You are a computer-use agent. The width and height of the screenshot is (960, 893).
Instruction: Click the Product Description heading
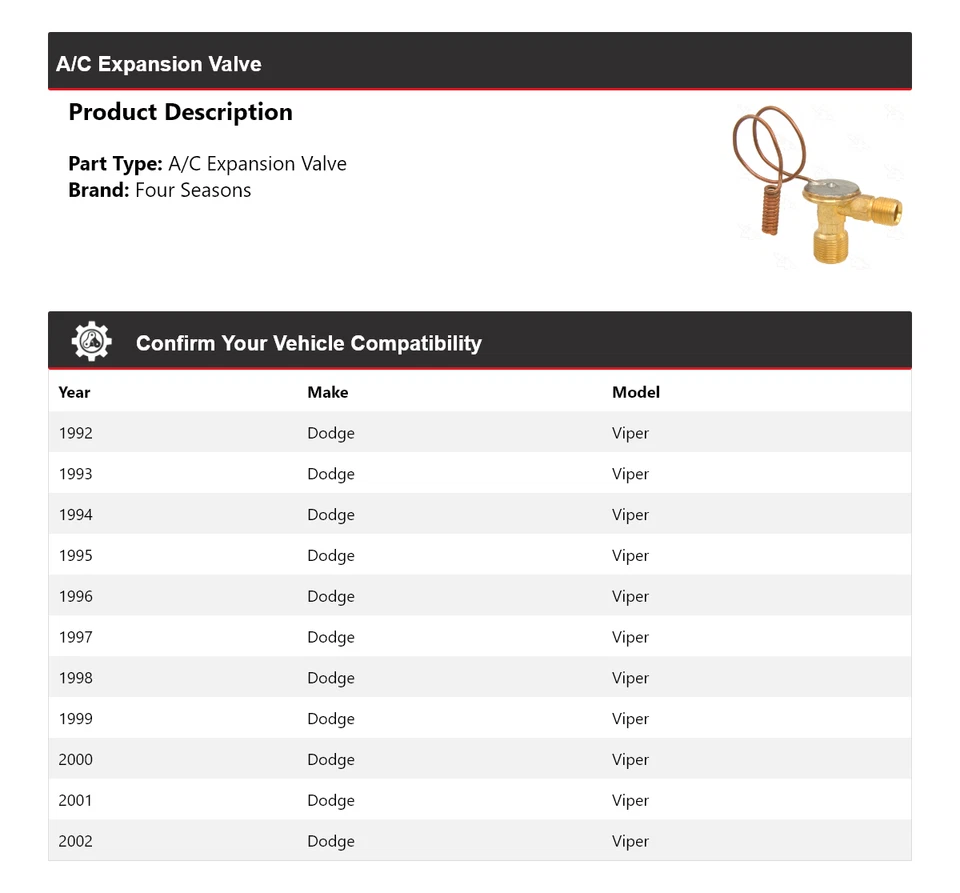tap(180, 112)
